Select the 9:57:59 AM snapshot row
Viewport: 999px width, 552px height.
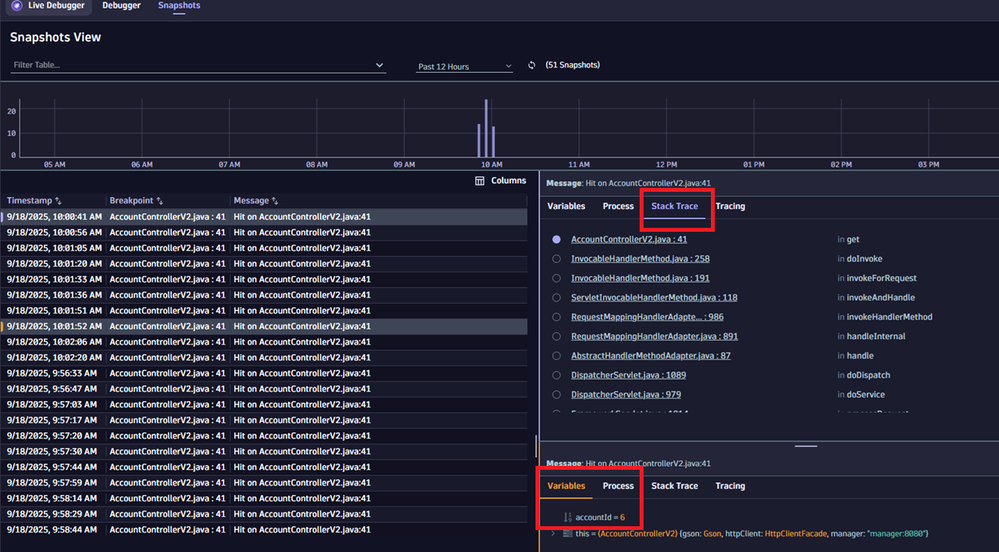point(264,483)
